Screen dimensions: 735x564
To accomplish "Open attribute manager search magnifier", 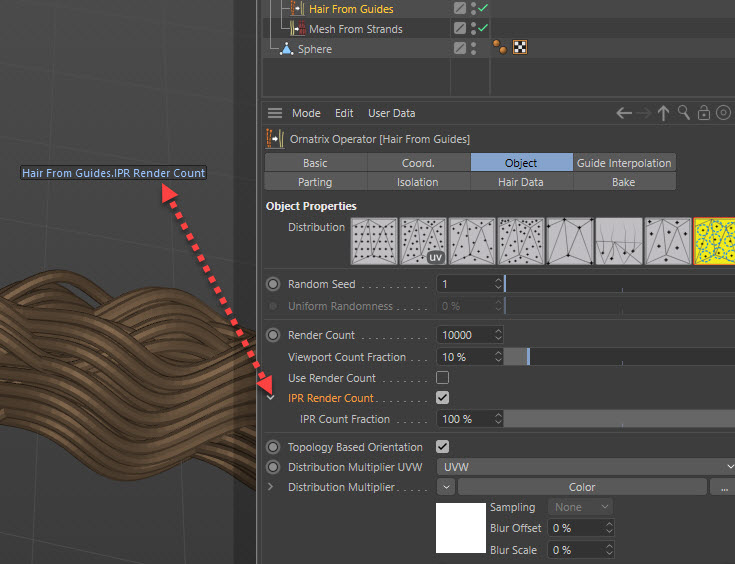I will click(x=684, y=113).
